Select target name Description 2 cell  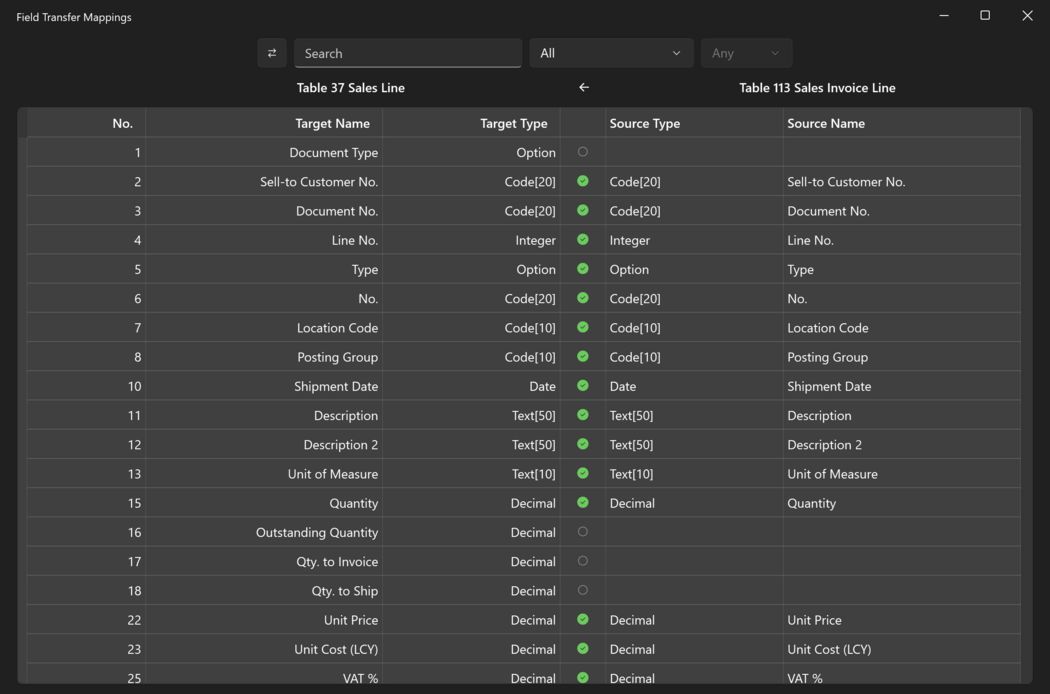pos(264,445)
